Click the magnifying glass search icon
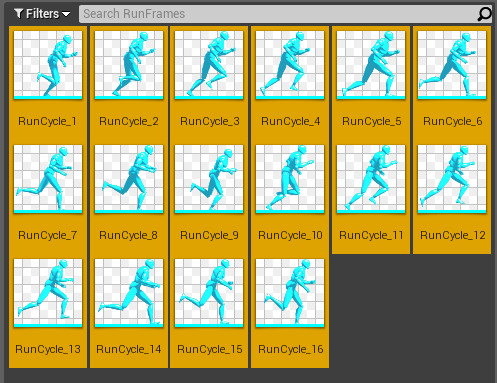 coord(484,14)
